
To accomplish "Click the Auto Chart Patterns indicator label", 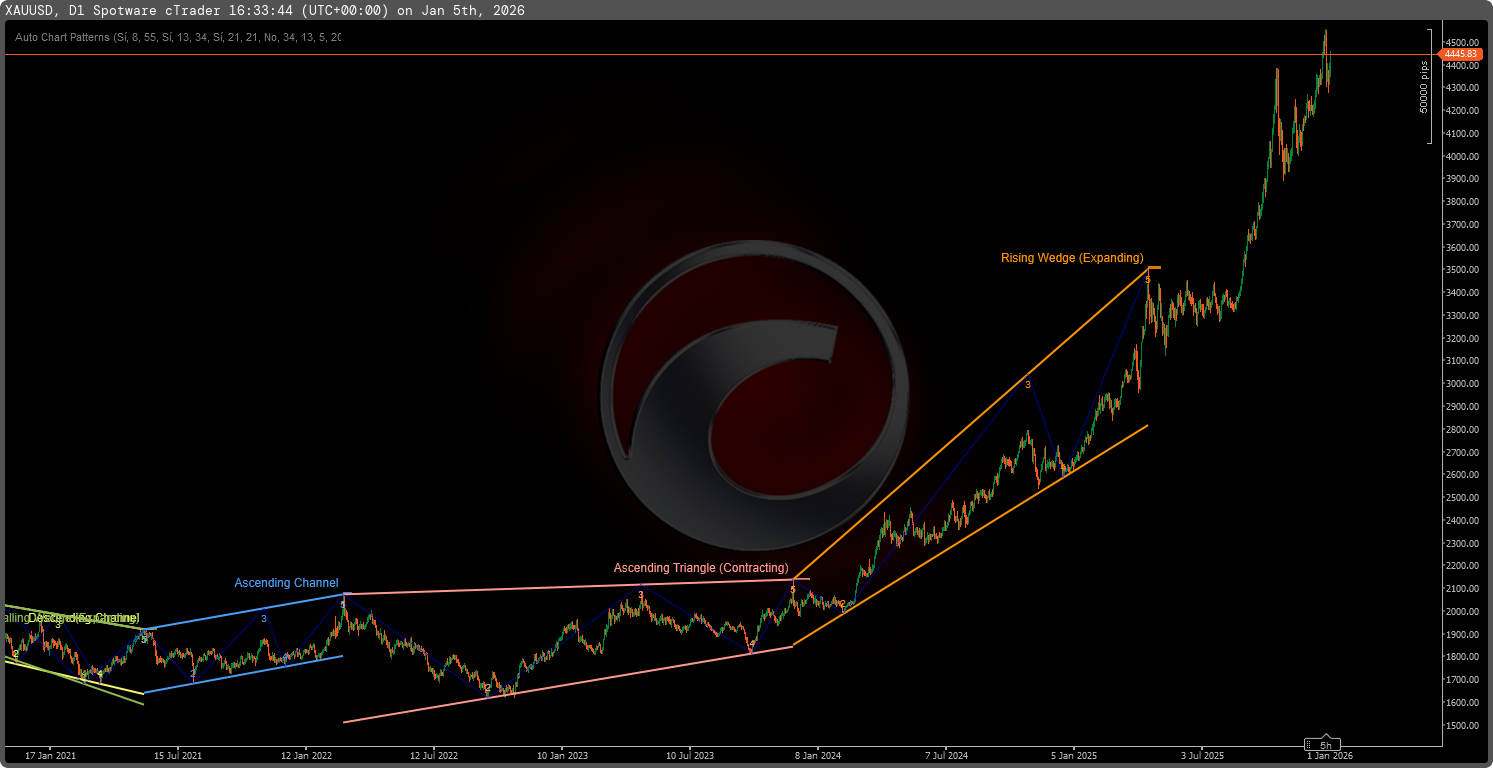I will (x=178, y=37).
